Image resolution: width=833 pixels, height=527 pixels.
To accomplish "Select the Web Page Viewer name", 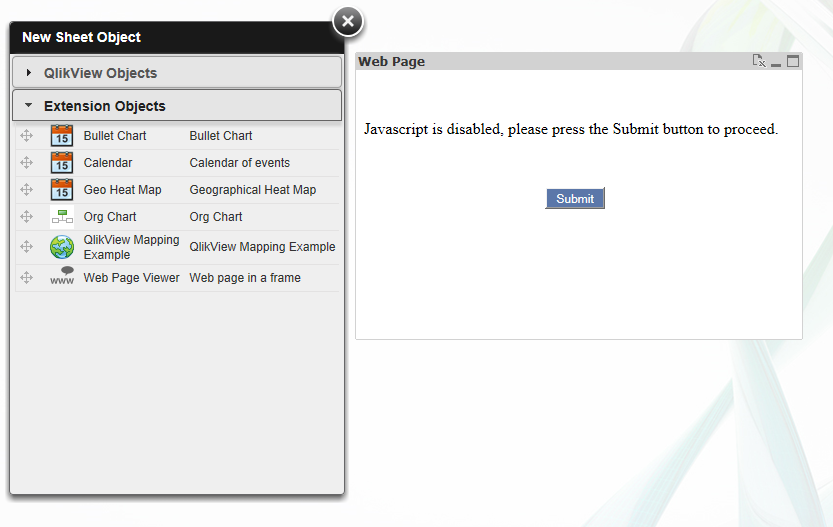I will (x=131, y=278).
